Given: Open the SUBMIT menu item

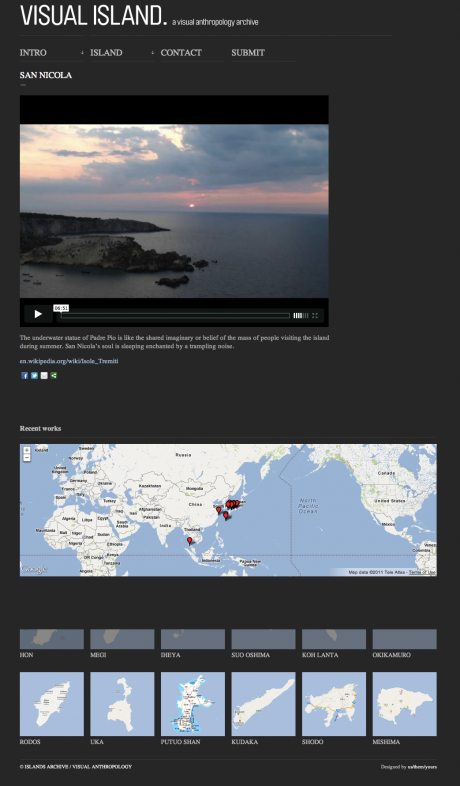Looking at the screenshot, I should [x=248, y=53].
